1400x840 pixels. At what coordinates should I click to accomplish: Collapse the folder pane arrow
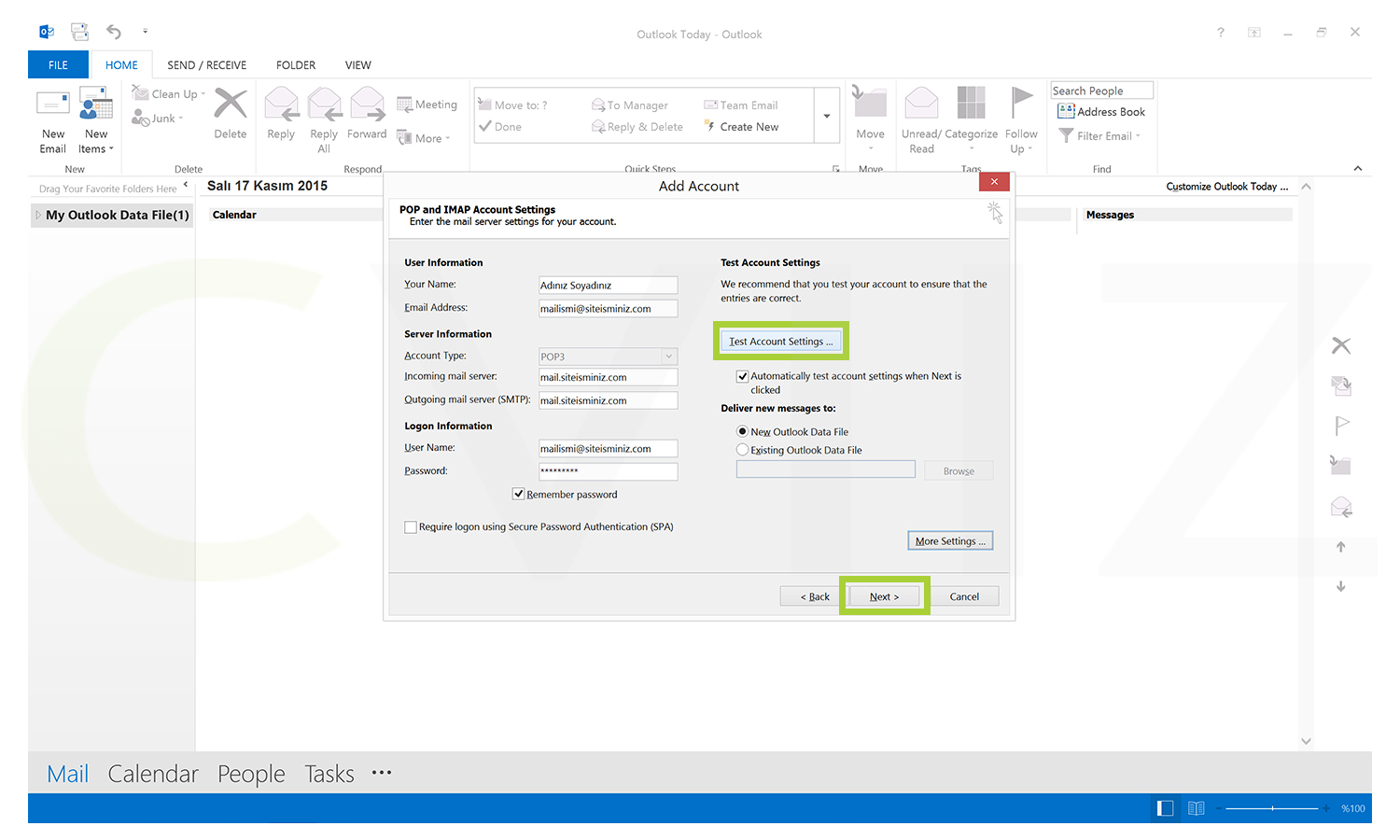tap(186, 185)
